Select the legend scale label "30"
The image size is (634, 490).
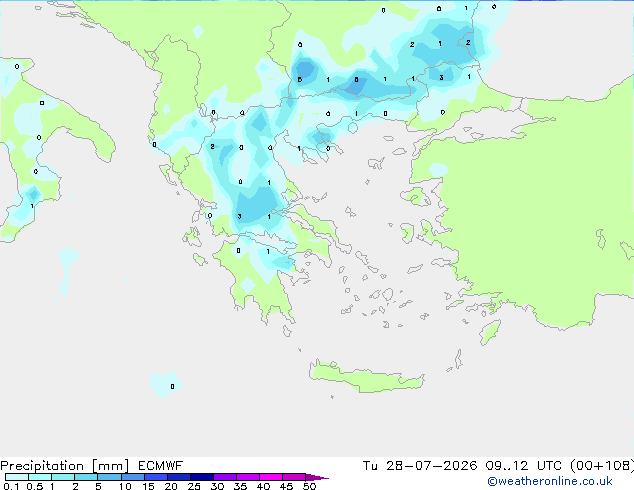click(217, 486)
